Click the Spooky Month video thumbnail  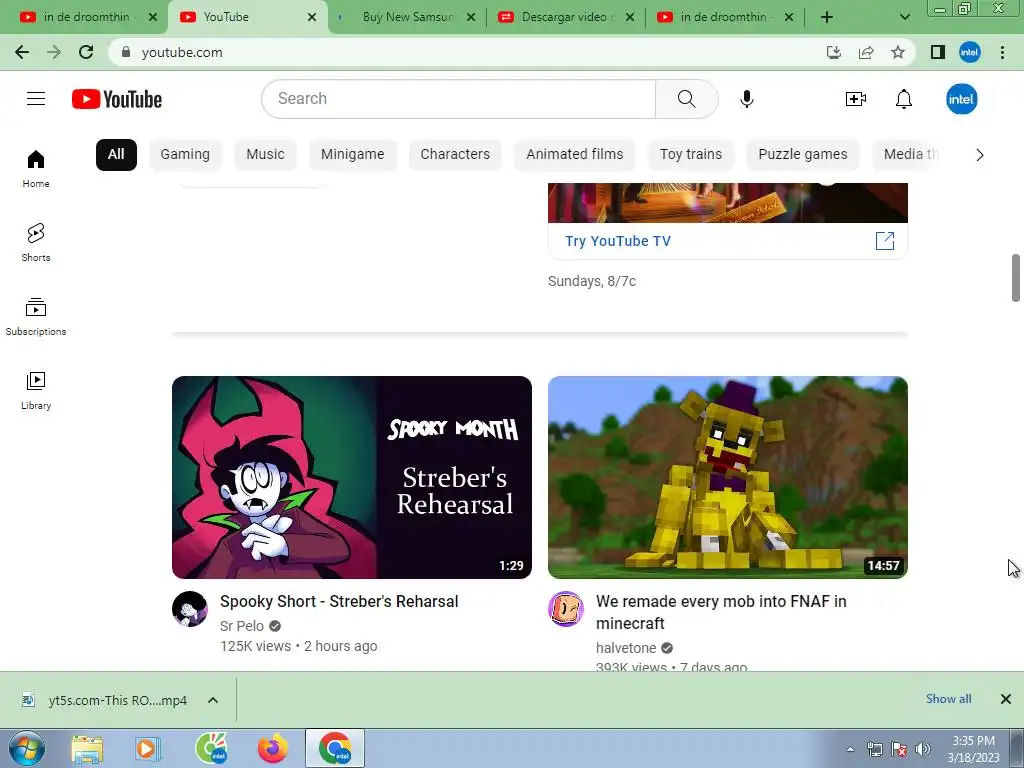click(x=352, y=477)
